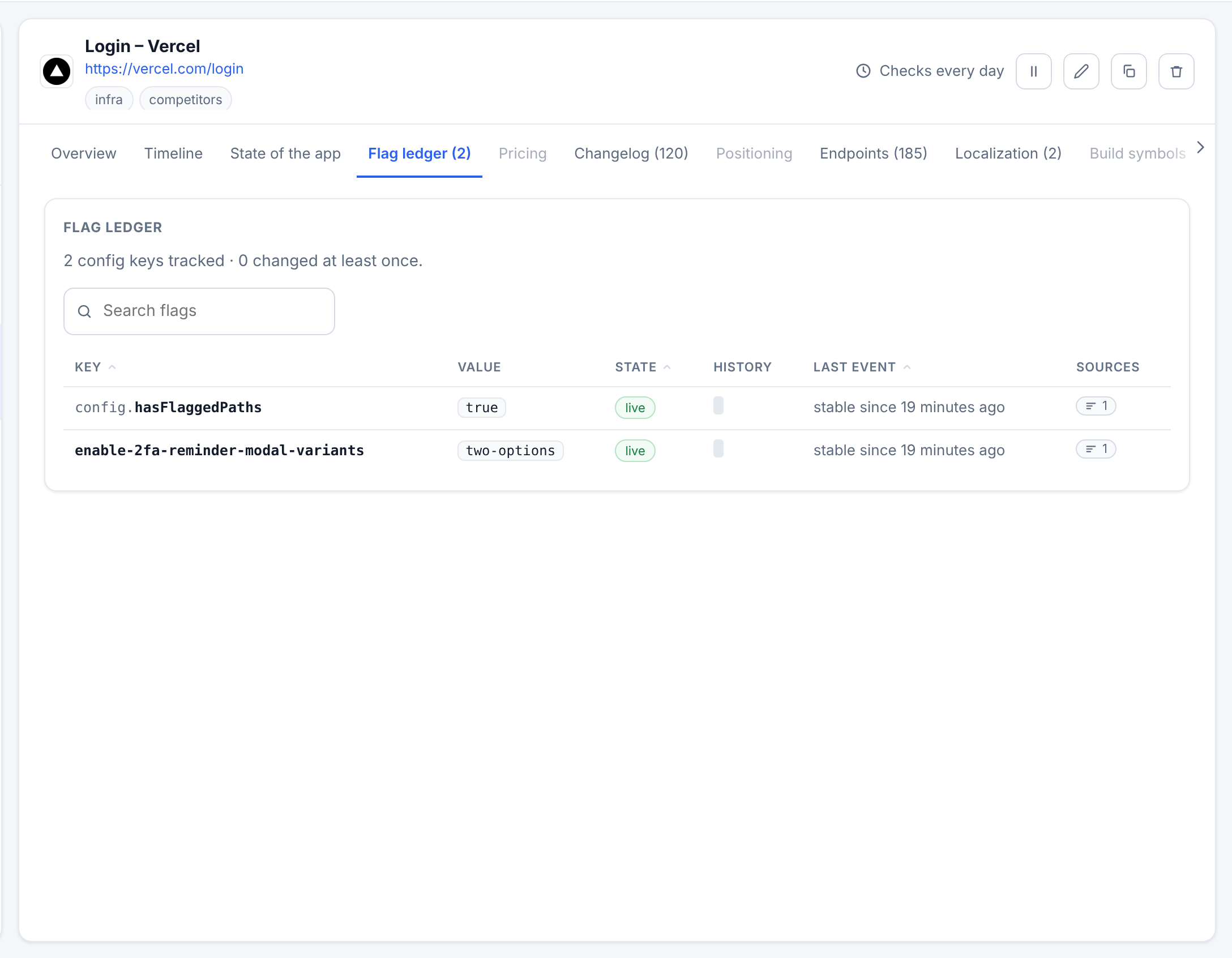Viewport: 1232px width, 958px height.
Task: Open sources badge for enable-2fa-reminder-modal-variants row
Action: (1096, 449)
